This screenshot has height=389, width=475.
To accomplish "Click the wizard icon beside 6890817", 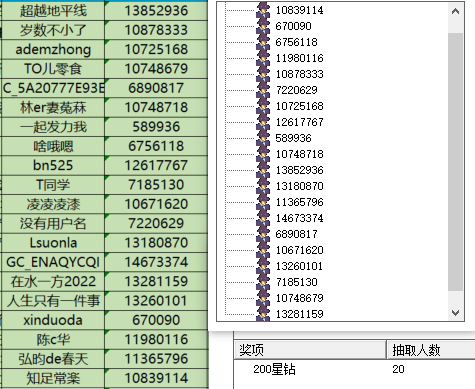I will click(x=263, y=234).
